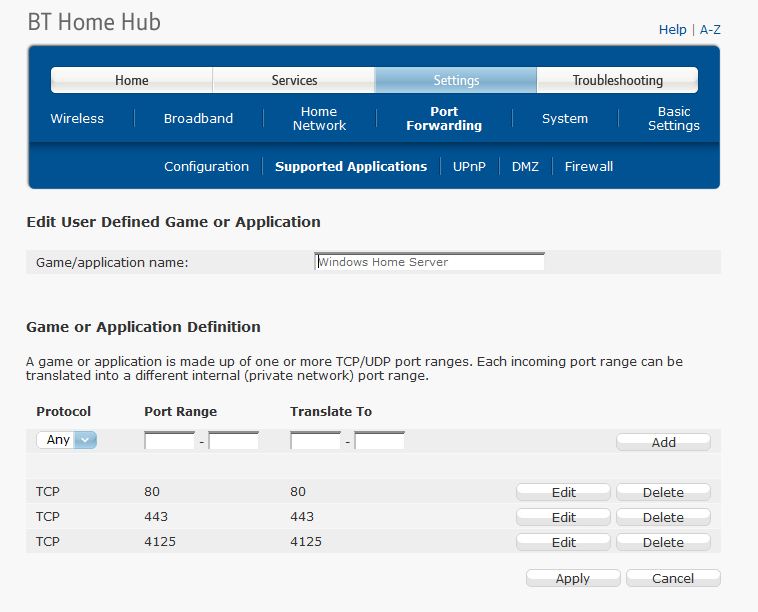Edit the TCP port 4125 rule
Viewport: 758px width, 612px height.
coord(563,542)
